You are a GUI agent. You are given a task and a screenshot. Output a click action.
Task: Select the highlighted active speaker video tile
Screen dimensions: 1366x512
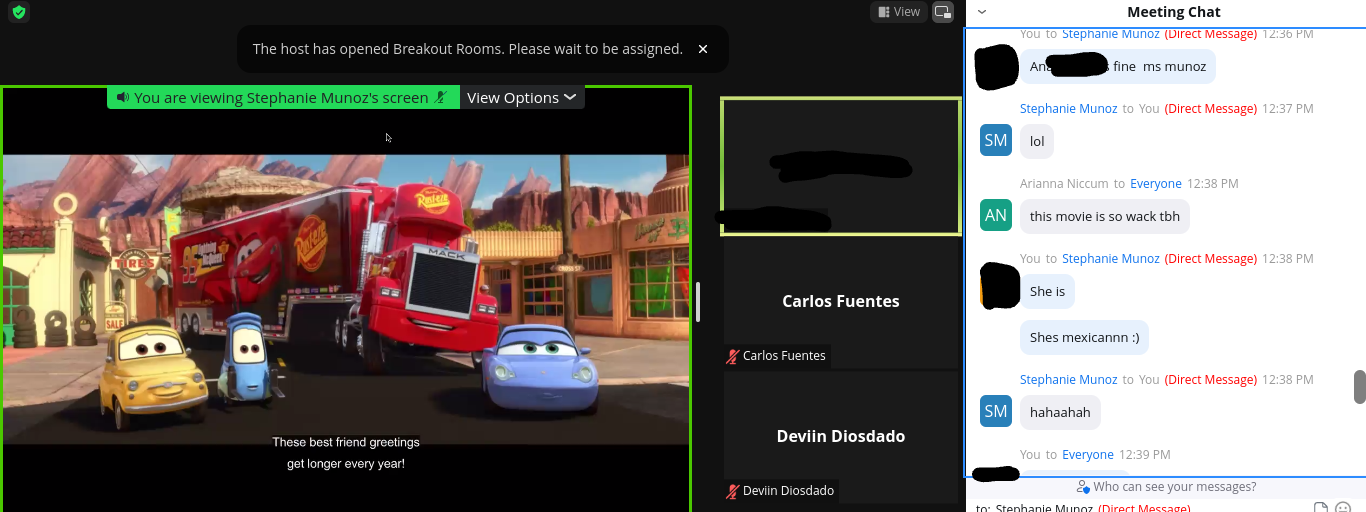[841, 166]
